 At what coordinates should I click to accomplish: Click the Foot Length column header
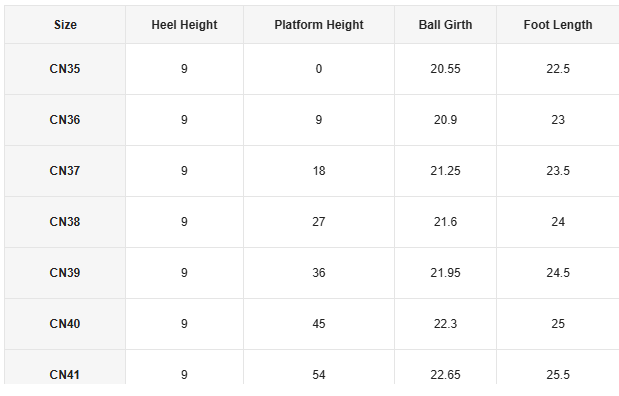click(558, 24)
